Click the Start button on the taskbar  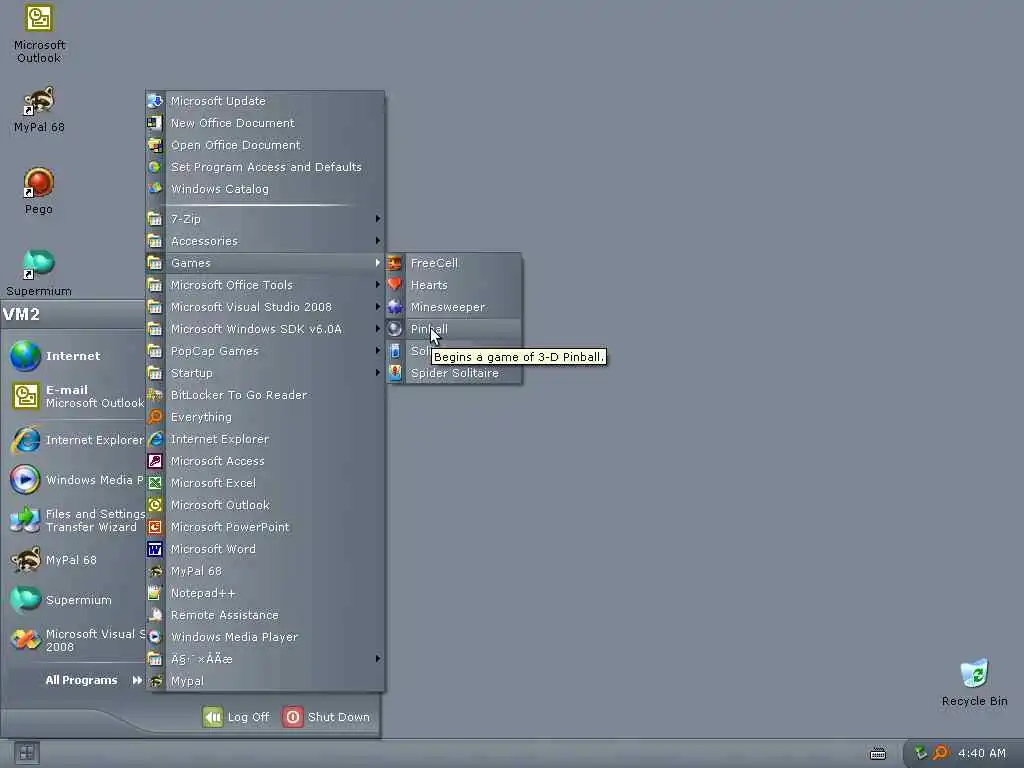(x=26, y=753)
